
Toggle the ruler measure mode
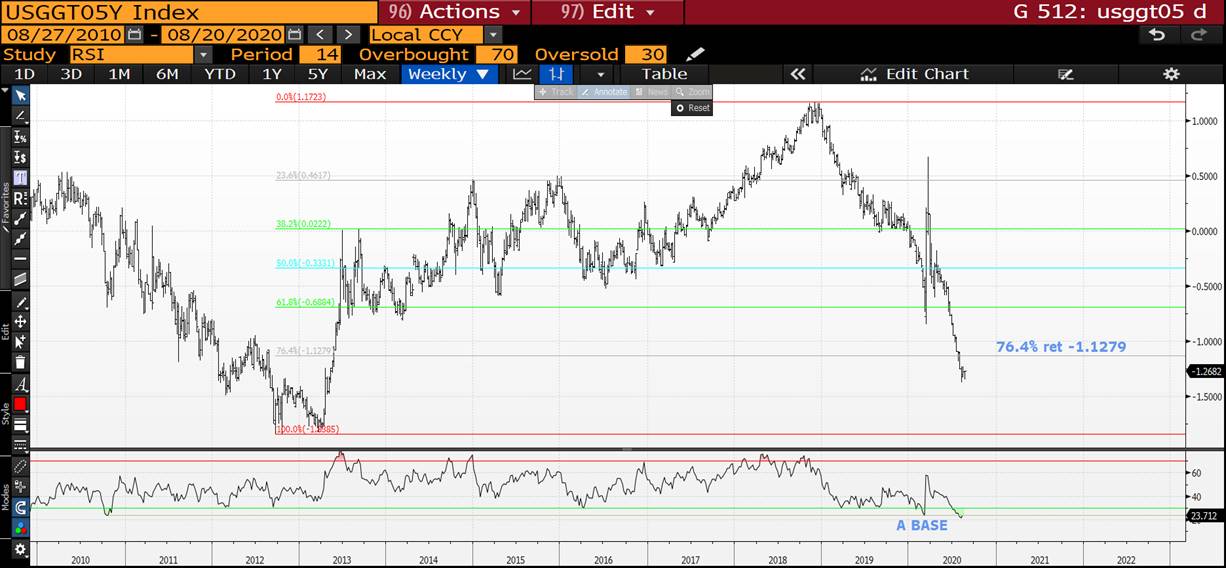(x=20, y=467)
